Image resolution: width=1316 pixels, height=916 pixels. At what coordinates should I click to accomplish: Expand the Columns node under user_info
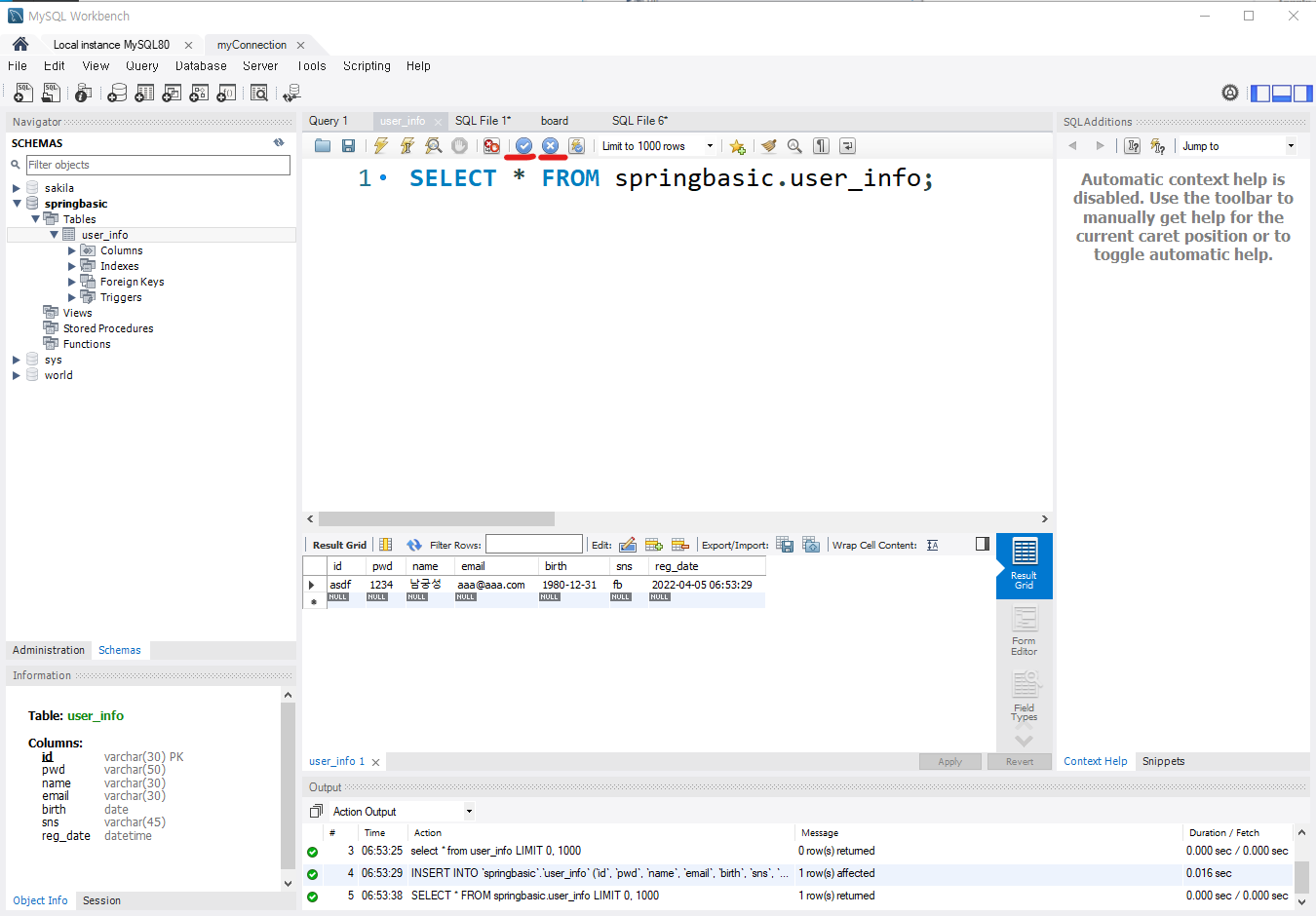pyautogui.click(x=72, y=250)
